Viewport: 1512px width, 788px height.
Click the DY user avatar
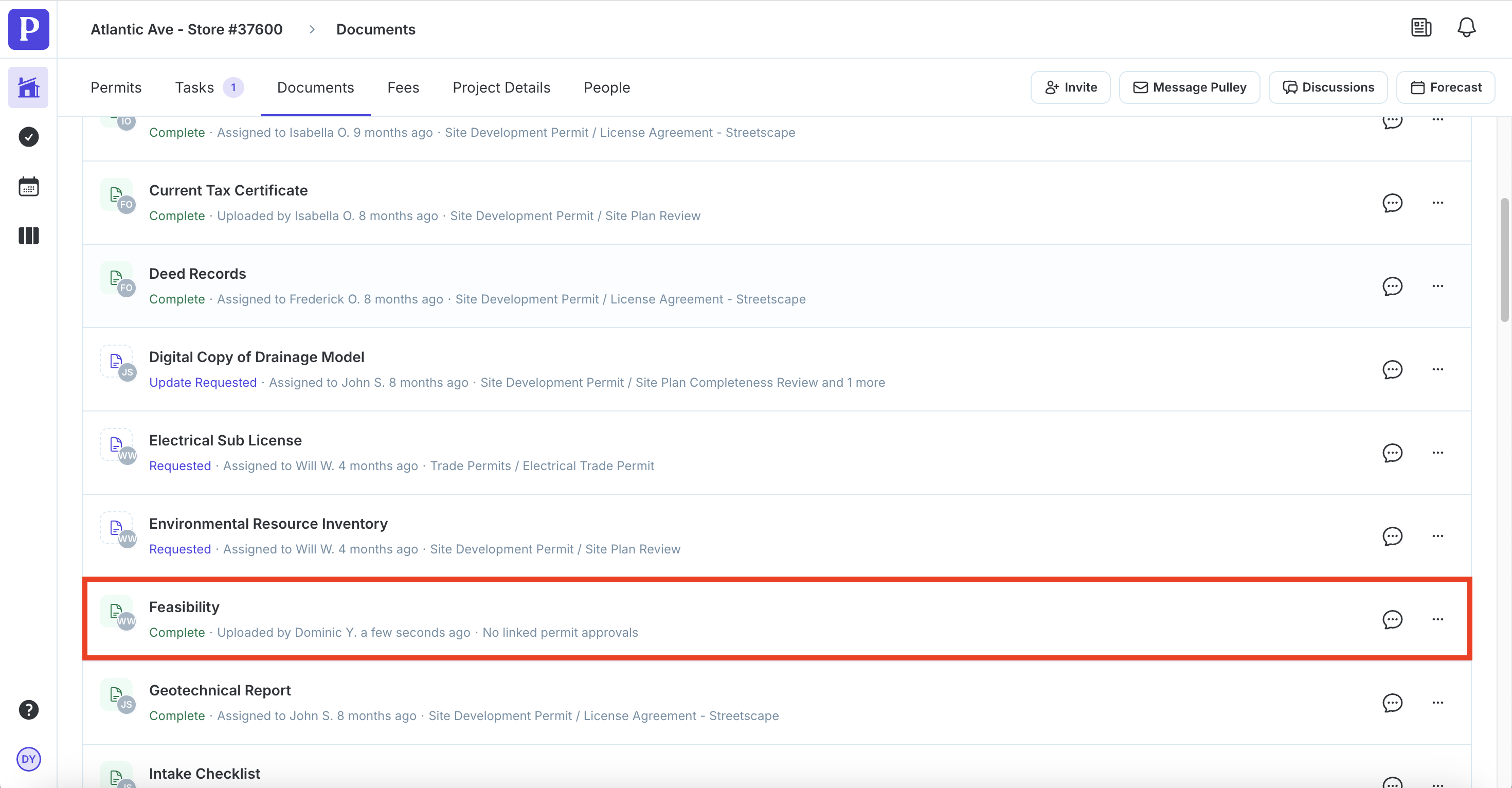28,759
